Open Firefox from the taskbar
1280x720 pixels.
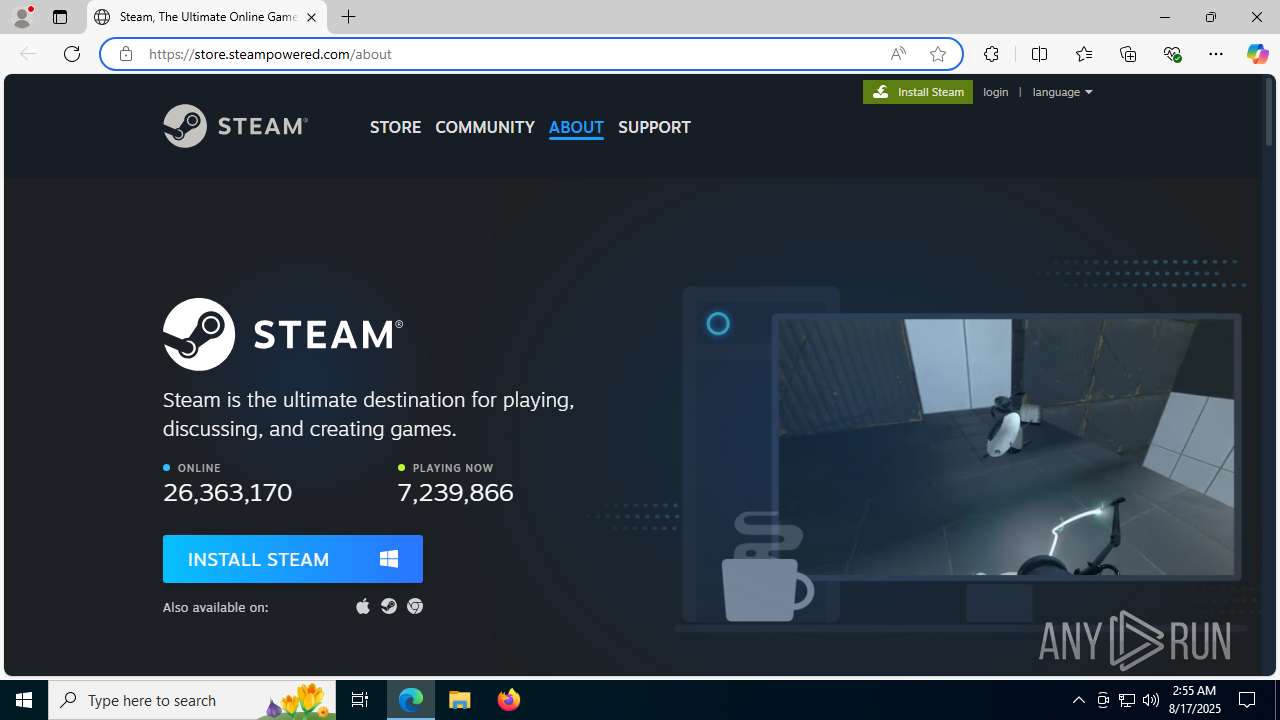(508, 700)
